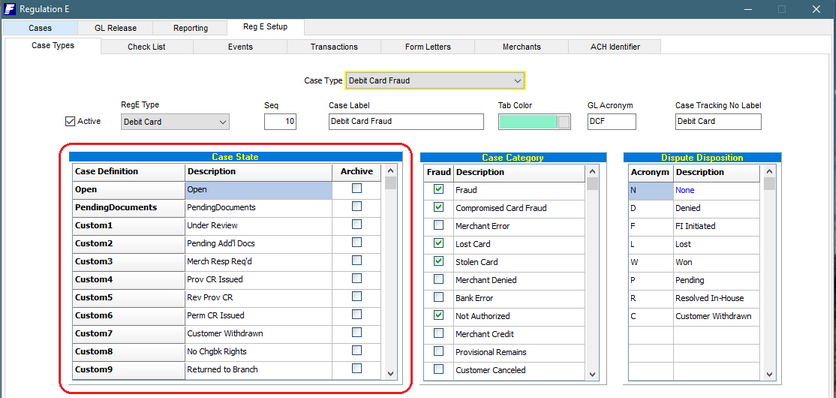
Task: Click the None disposition description
Action: pos(716,190)
